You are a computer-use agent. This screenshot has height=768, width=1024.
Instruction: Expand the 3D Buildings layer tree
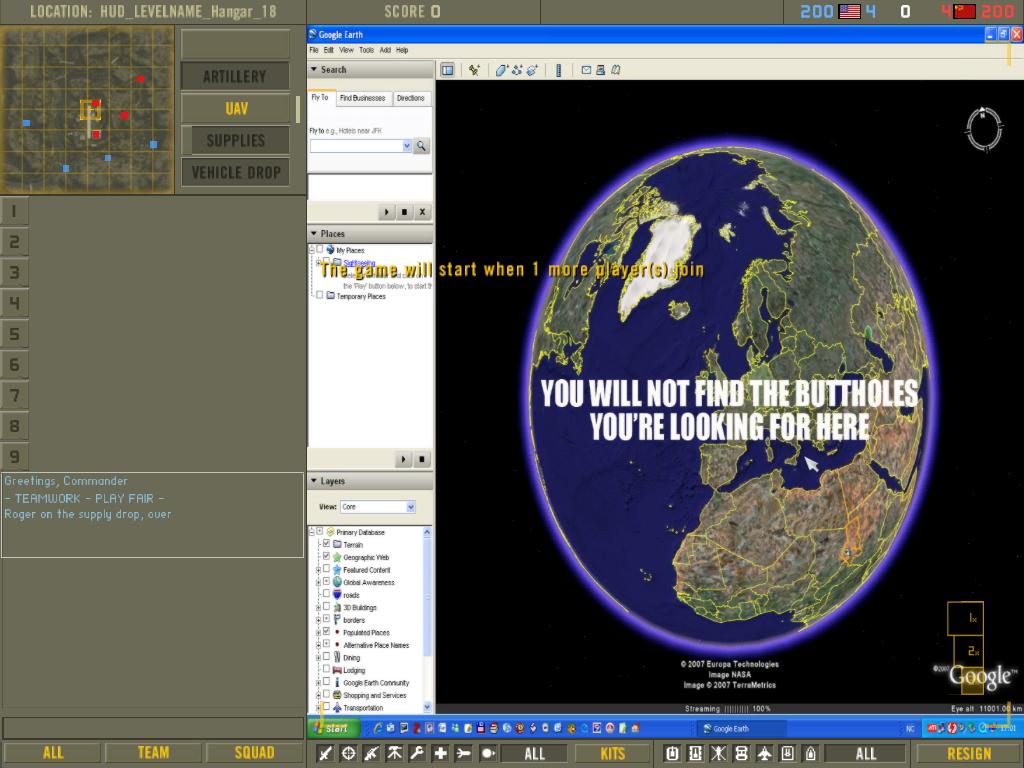point(318,607)
